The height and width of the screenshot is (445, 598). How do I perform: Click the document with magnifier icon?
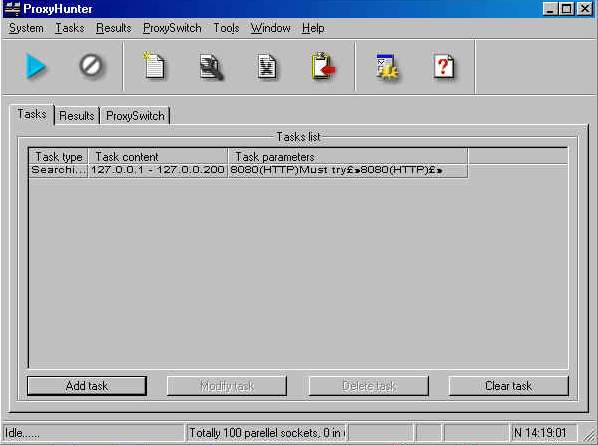click(211, 67)
